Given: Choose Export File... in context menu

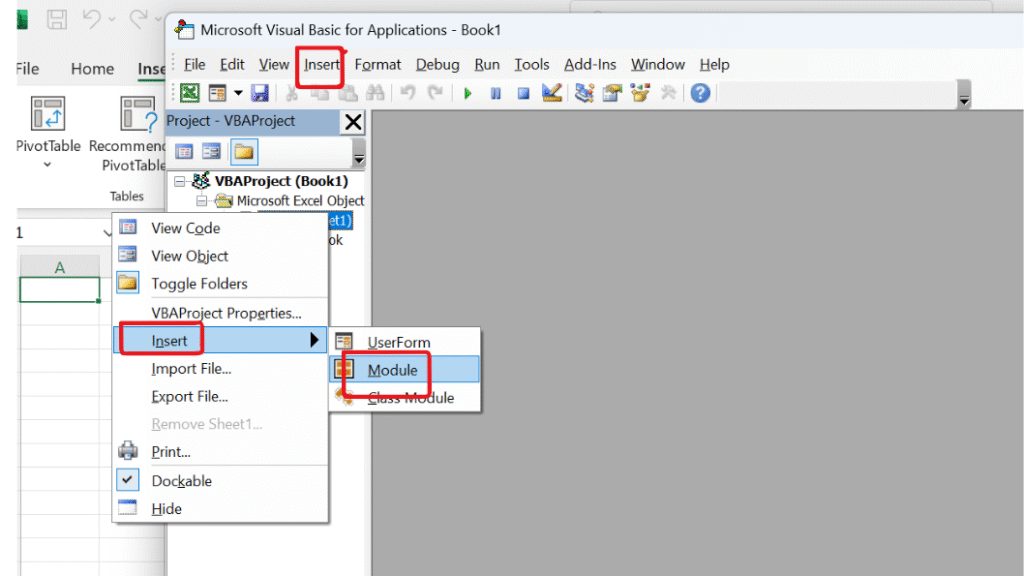Looking at the screenshot, I should pyautogui.click(x=220, y=396).
